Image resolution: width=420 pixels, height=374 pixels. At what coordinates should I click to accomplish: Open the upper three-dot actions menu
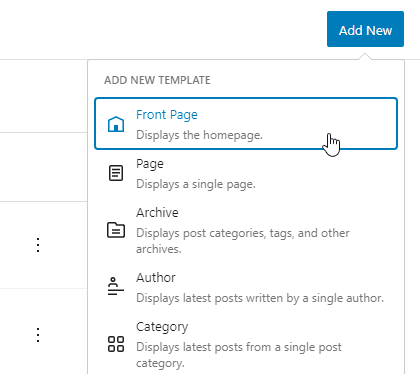pos(38,245)
